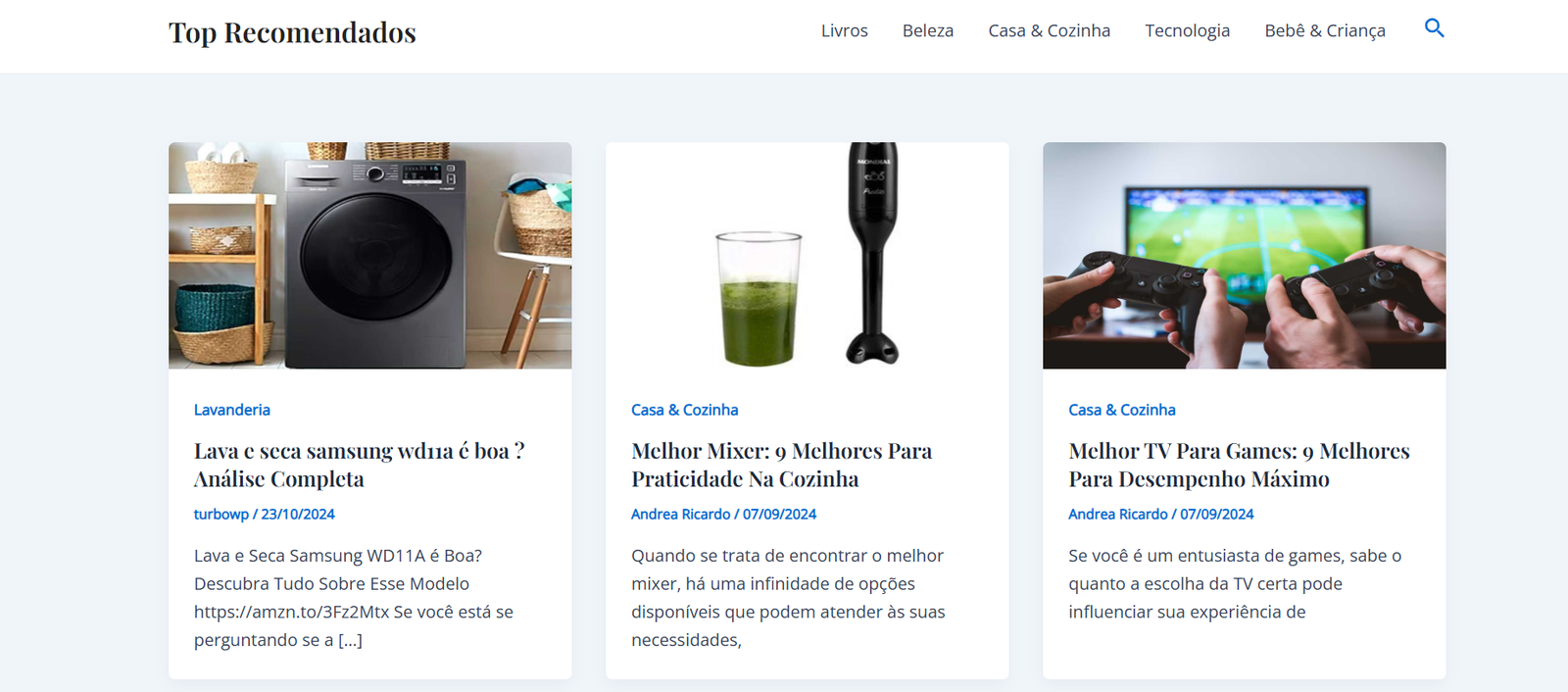Open the Lava e seca samsung wd11a title
Image resolution: width=1568 pixels, height=692 pixels.
pyautogui.click(x=359, y=465)
